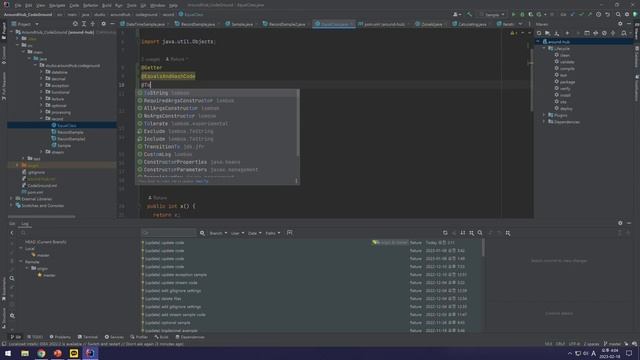This screenshot has width=640, height=360.
Task: Click Update Project arrow in Git toolbar
Action: coord(573,14)
